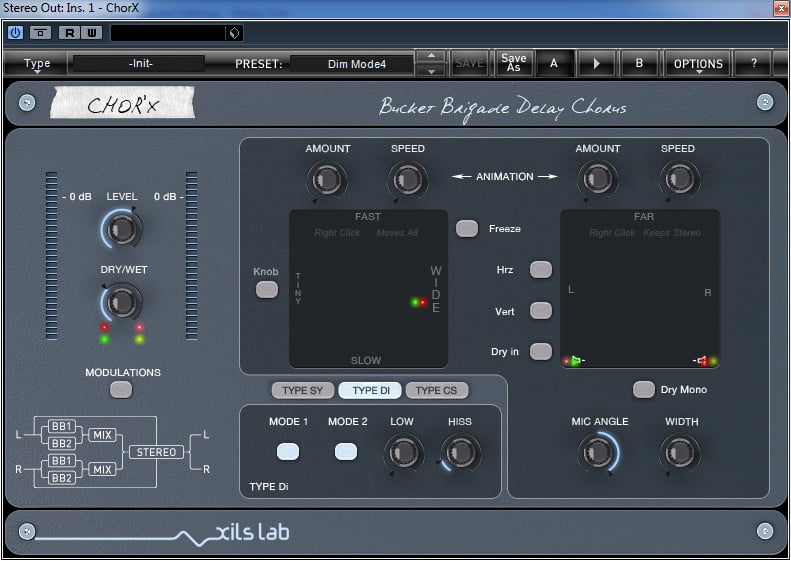Click the top BB1 block in routing diagram
The height and width of the screenshot is (561, 791).
coord(62,426)
